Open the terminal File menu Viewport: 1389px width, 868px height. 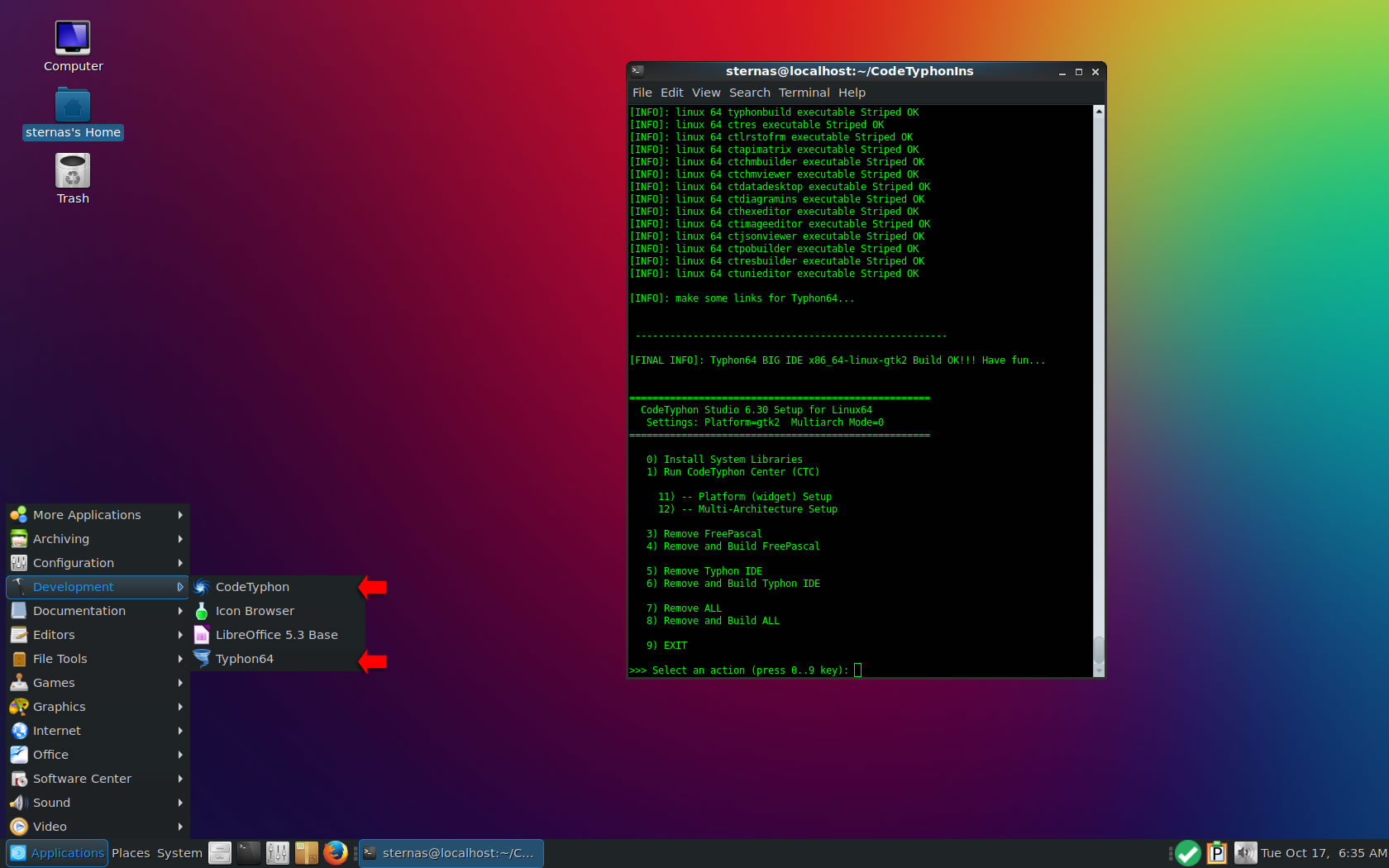(x=642, y=93)
